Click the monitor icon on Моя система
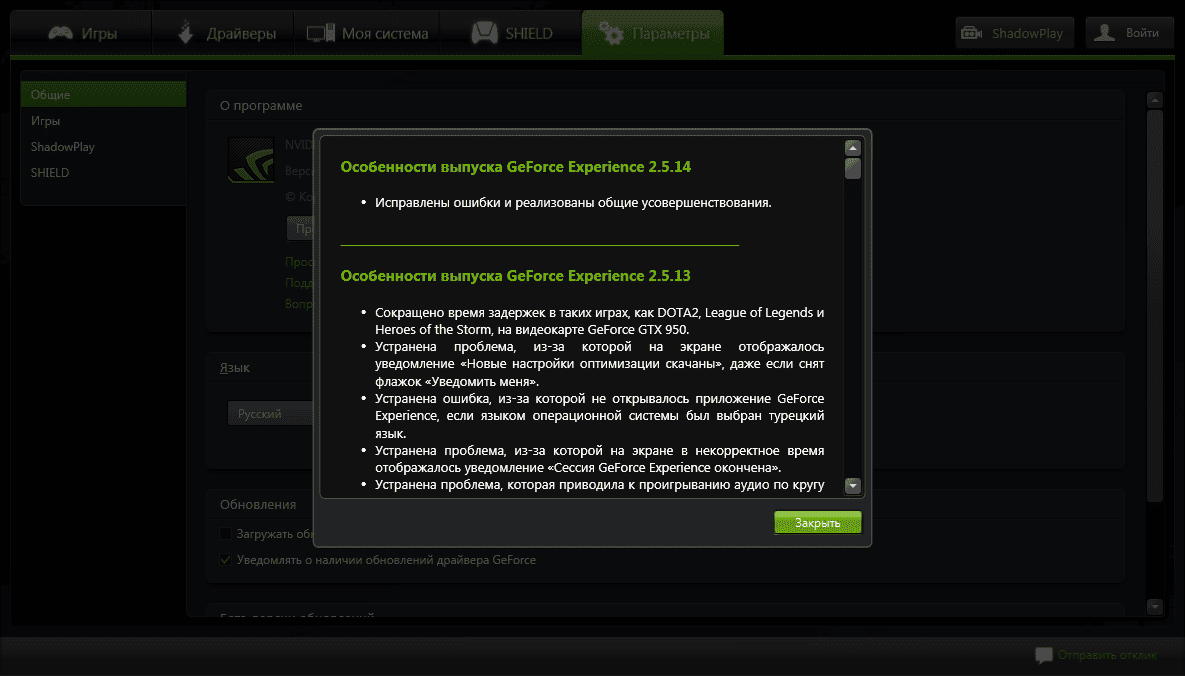The image size is (1185, 676). [320, 33]
